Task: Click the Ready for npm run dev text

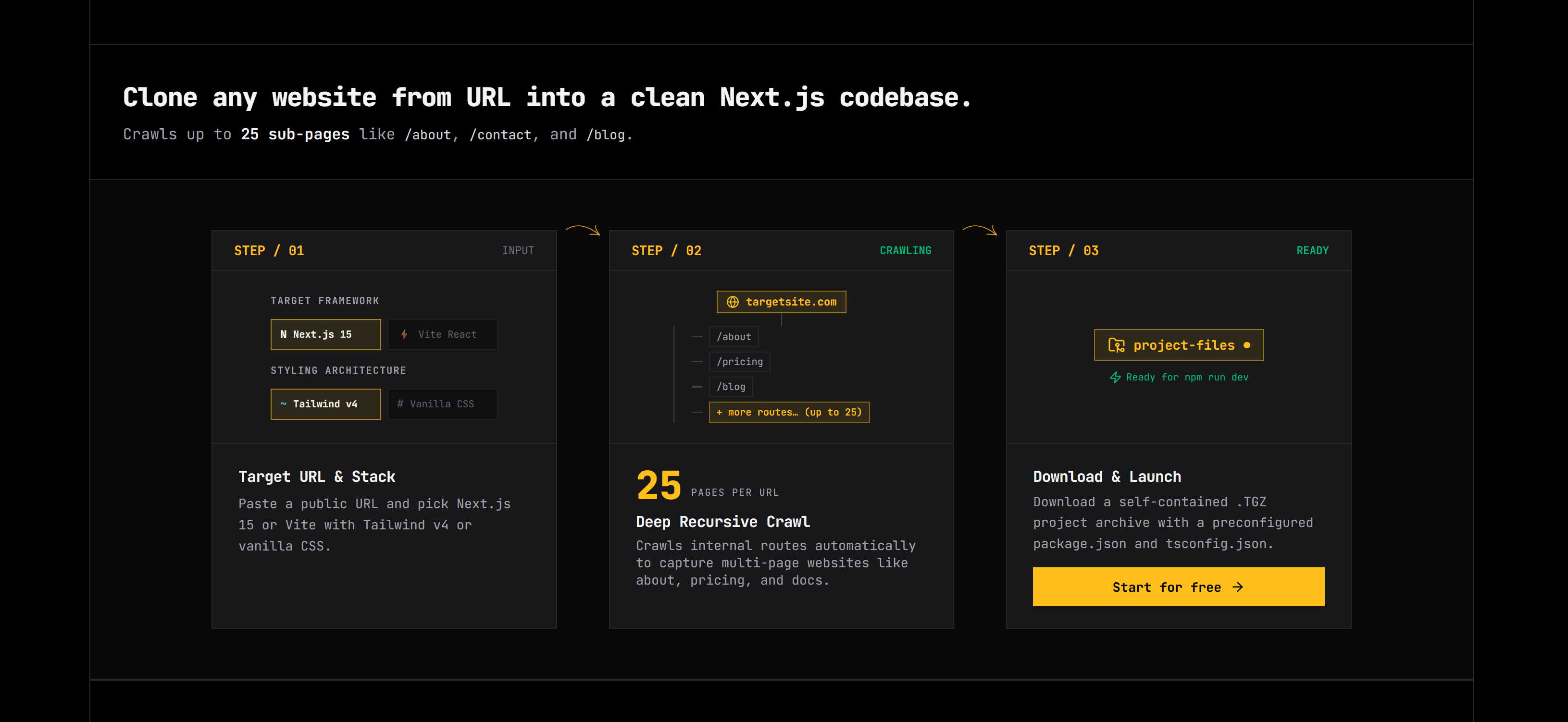Action: pyautogui.click(x=1187, y=377)
